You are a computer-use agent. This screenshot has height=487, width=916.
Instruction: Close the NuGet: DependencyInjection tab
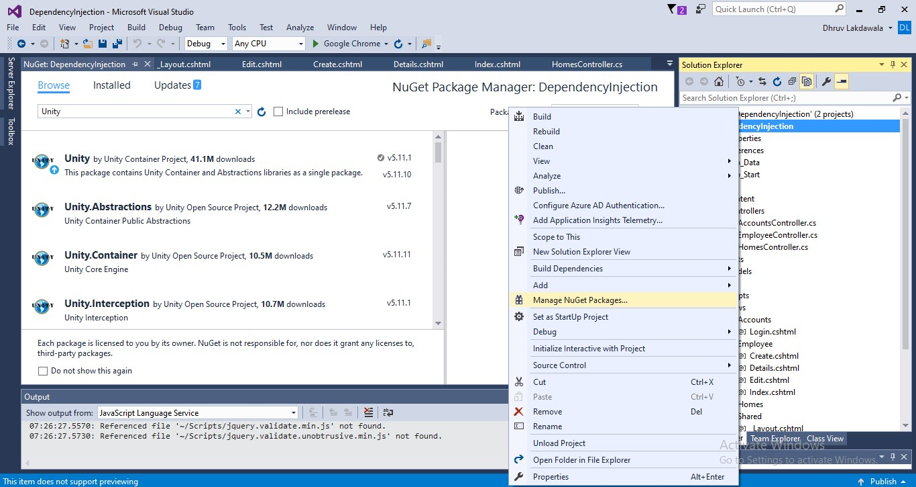tap(147, 64)
